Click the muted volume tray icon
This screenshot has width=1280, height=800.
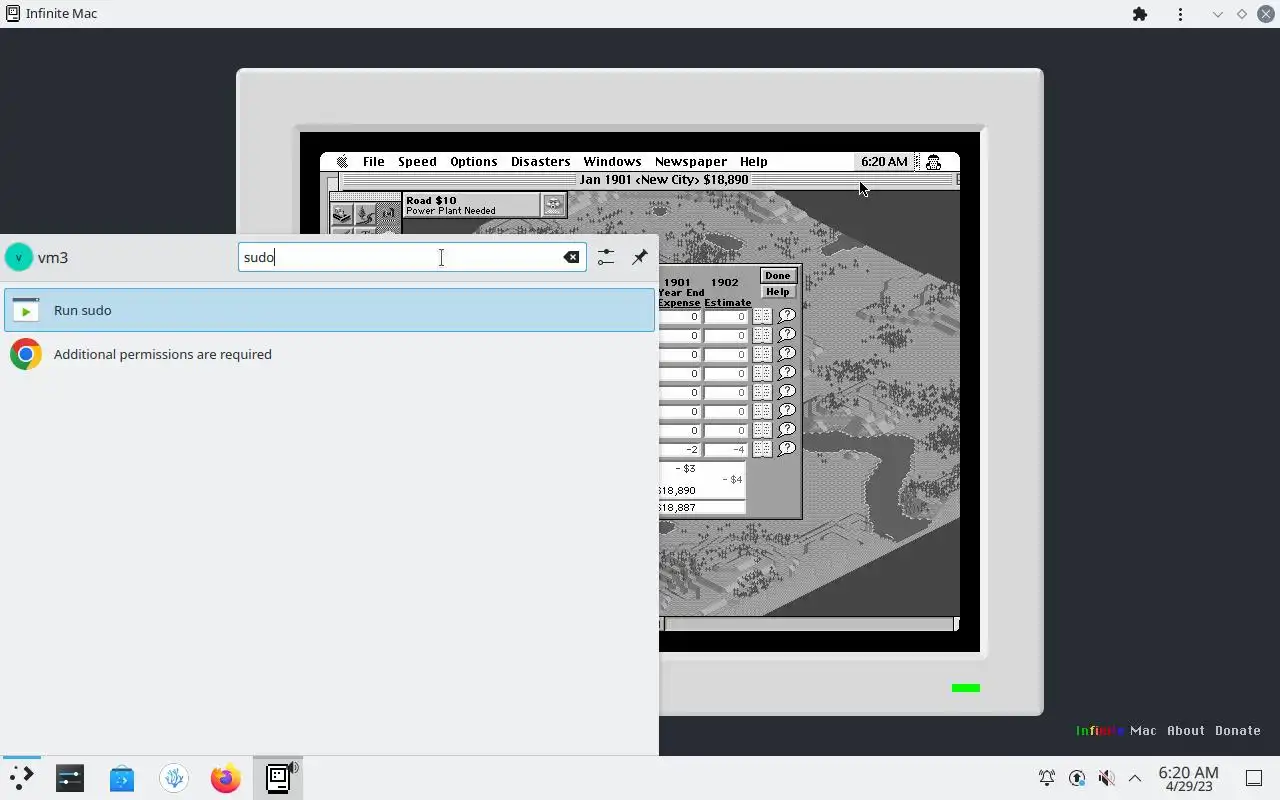coord(1106,778)
